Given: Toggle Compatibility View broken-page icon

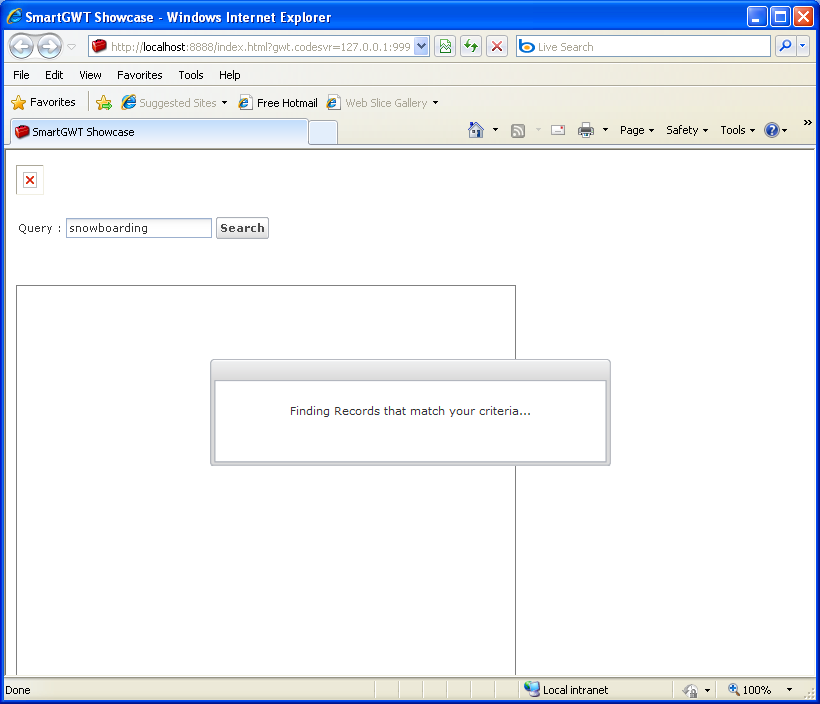Looking at the screenshot, I should pyautogui.click(x=445, y=47).
